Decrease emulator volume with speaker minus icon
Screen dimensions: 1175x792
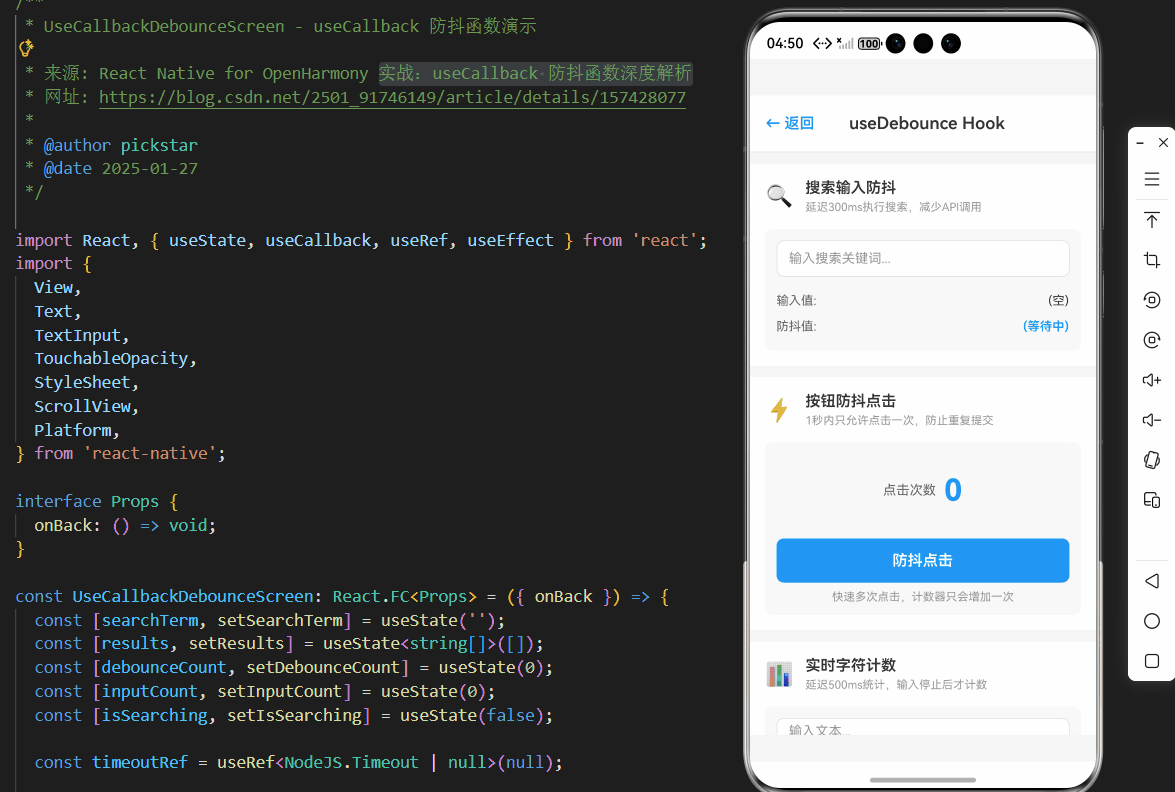point(1152,420)
